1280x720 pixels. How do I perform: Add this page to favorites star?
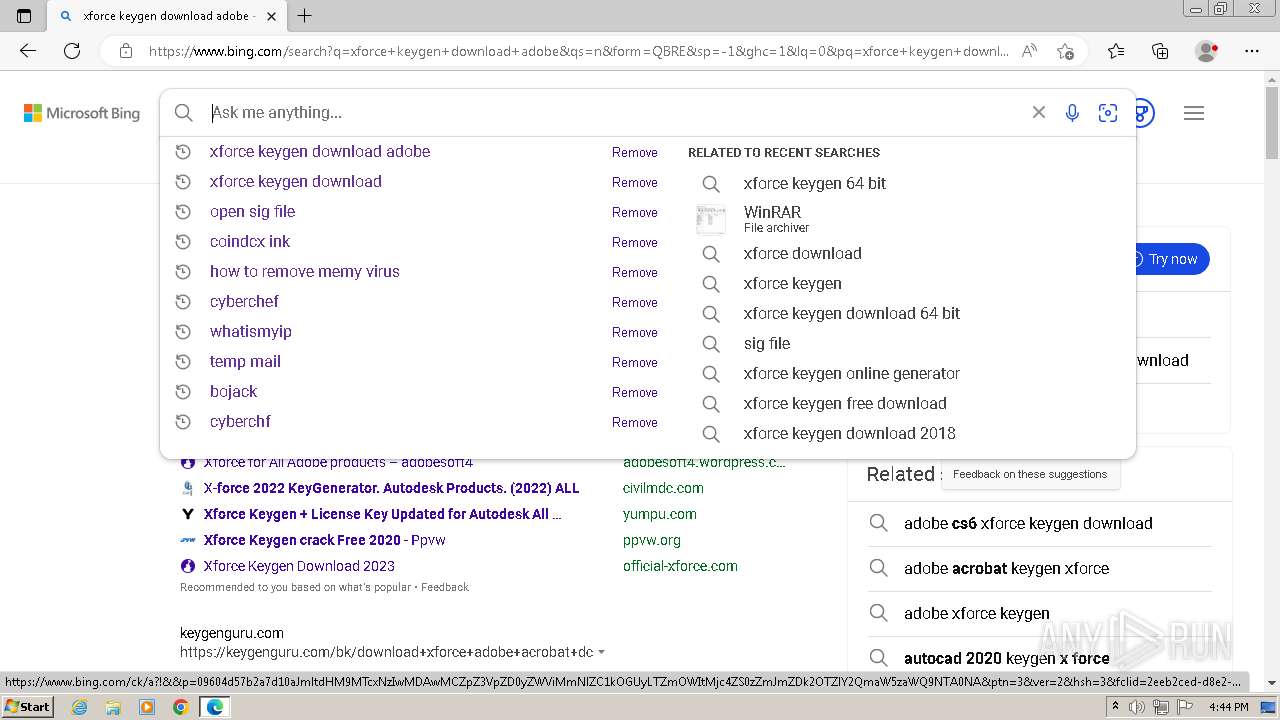pyautogui.click(x=1065, y=51)
